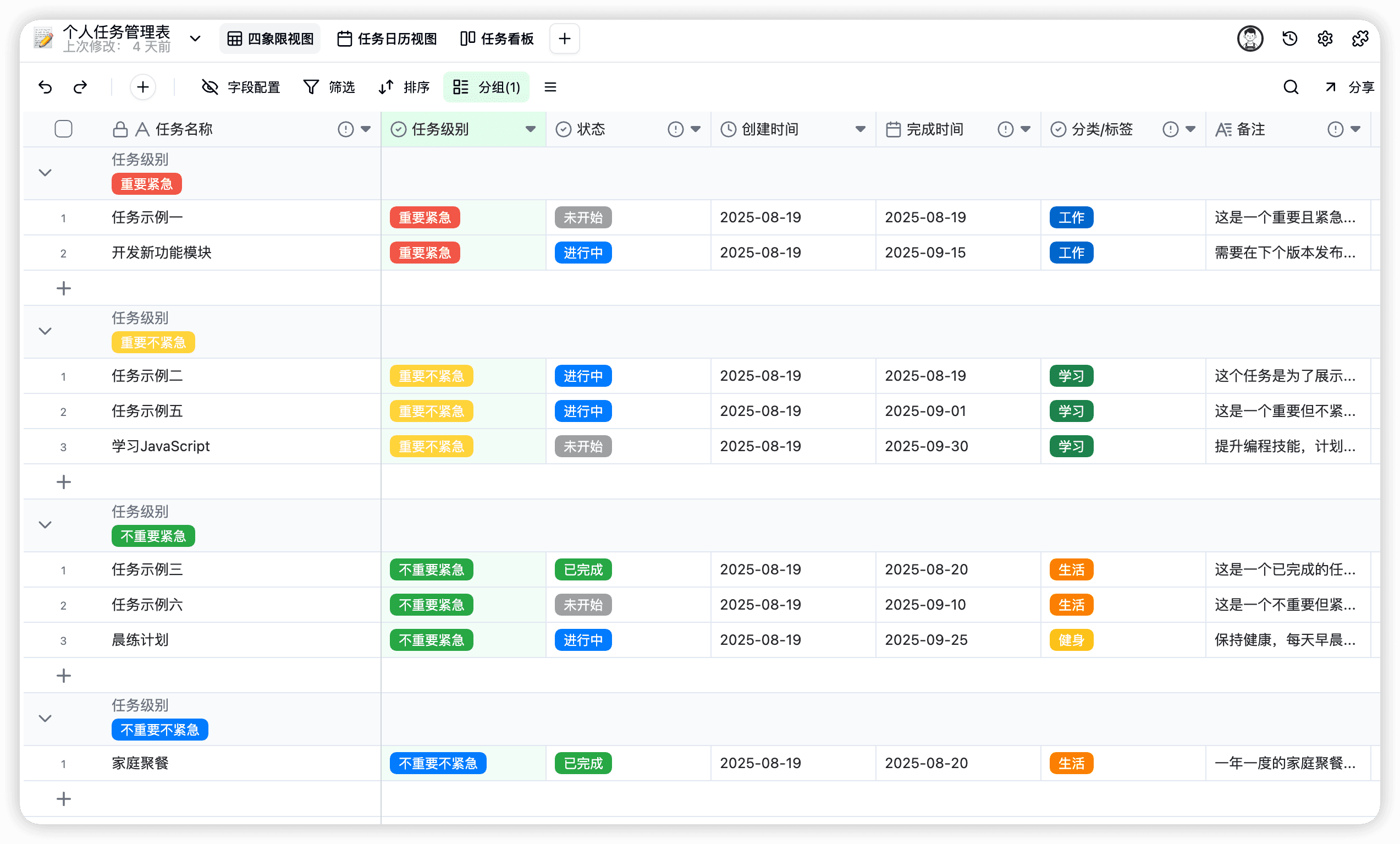Click info icon in 分类/标签 header
Viewport: 1400px width, 844px height.
tap(1170, 130)
